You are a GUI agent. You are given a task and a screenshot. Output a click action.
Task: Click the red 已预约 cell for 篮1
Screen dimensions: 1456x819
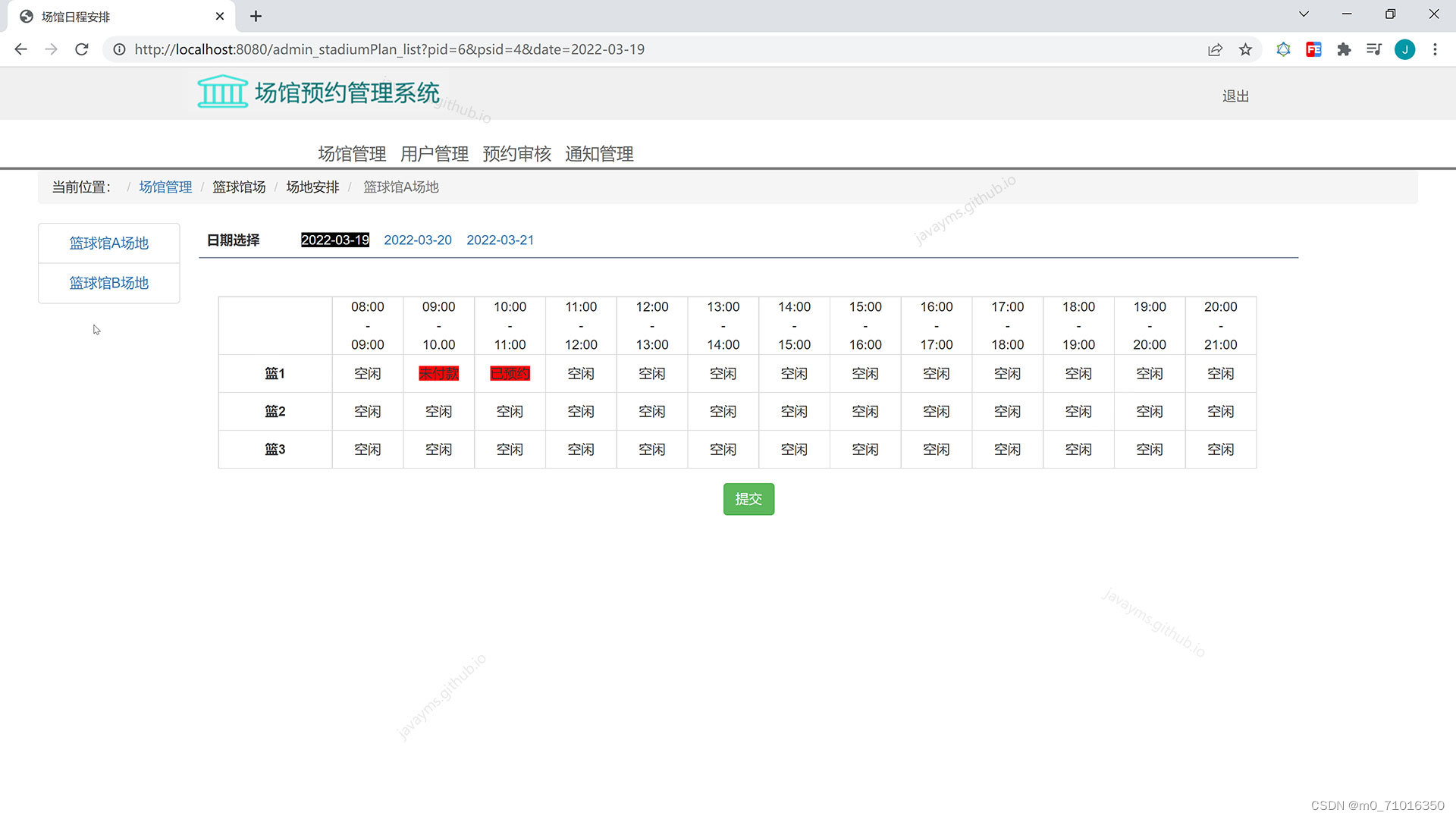pos(510,374)
